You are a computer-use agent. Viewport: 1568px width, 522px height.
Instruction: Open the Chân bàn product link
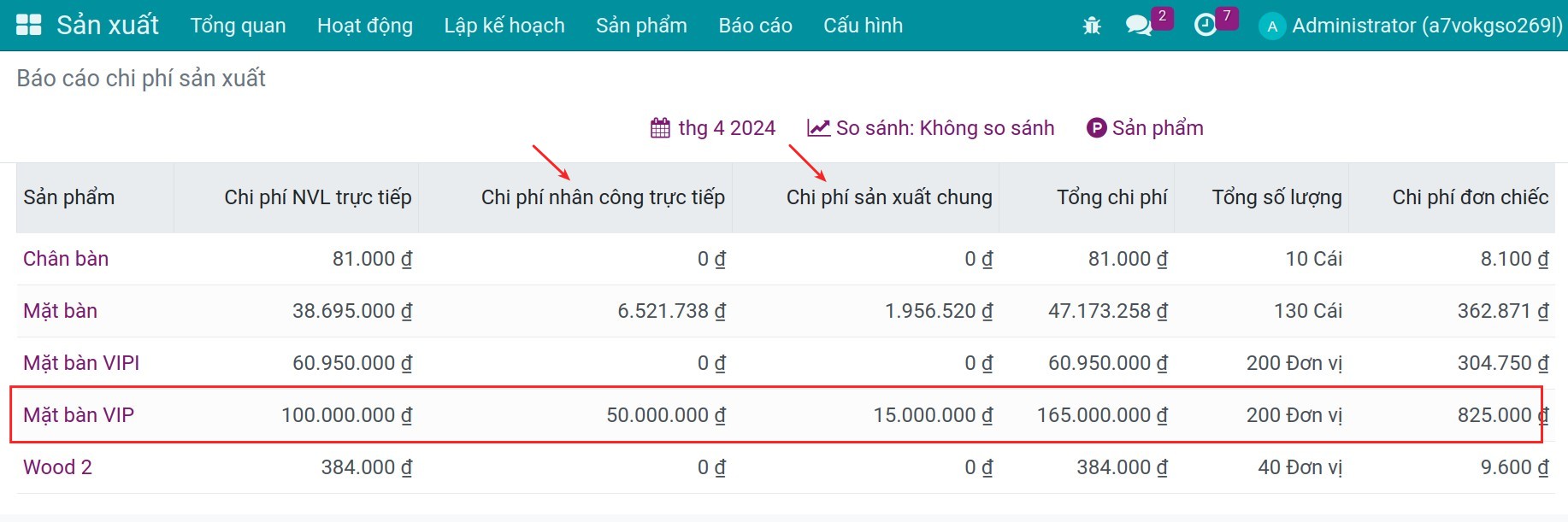(x=66, y=259)
